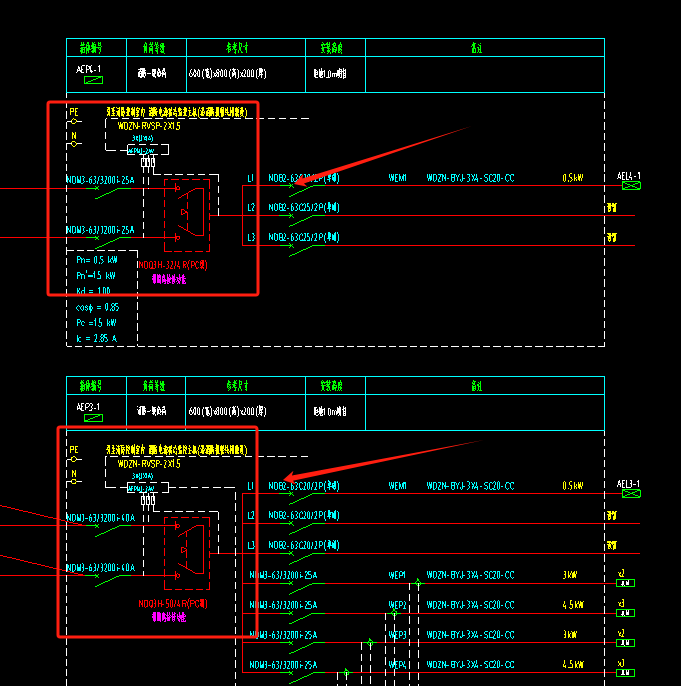Click the 'cosφ = 0.85' parameter line

[x=97, y=307]
